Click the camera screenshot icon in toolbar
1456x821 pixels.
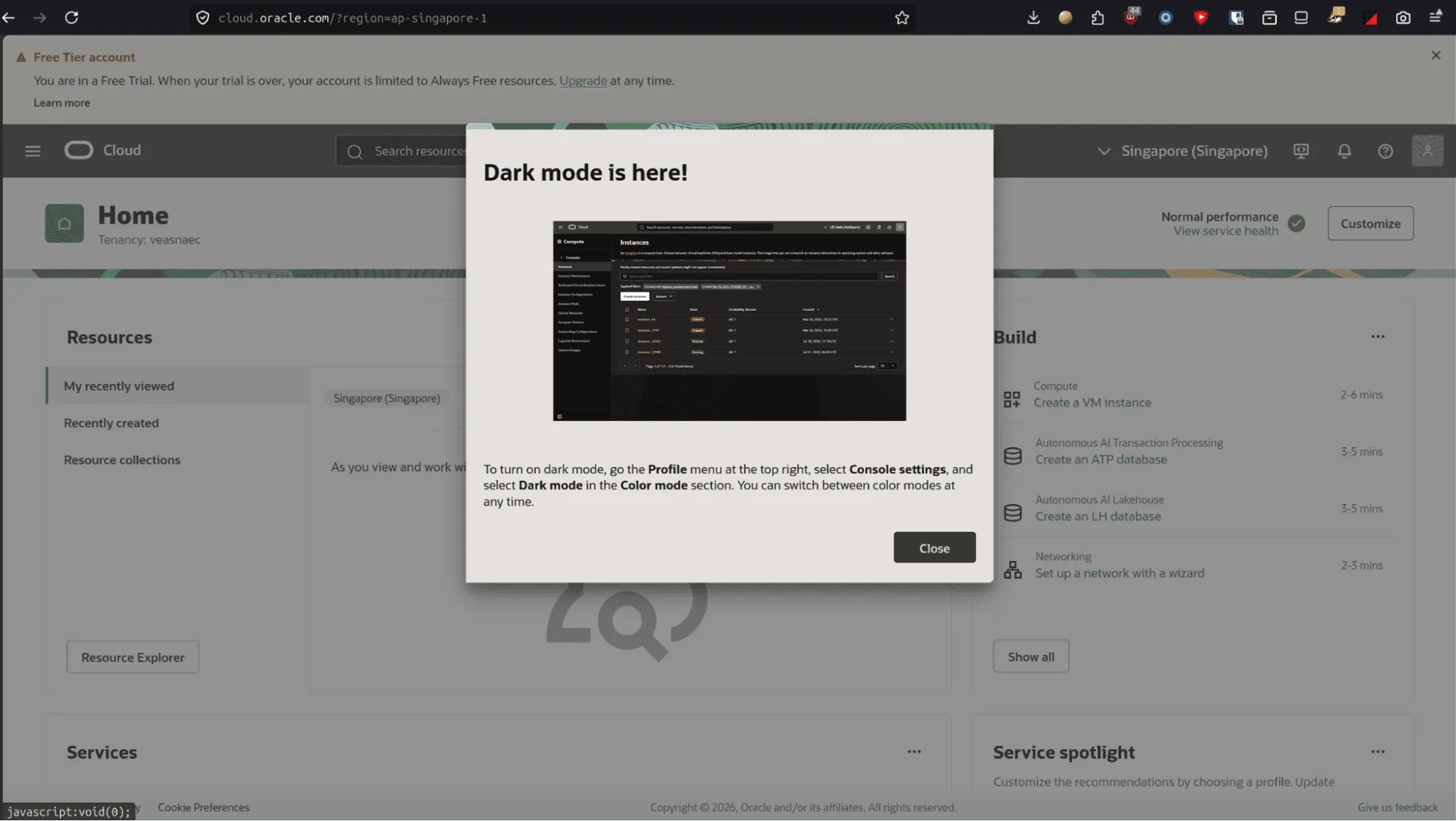point(1403,17)
